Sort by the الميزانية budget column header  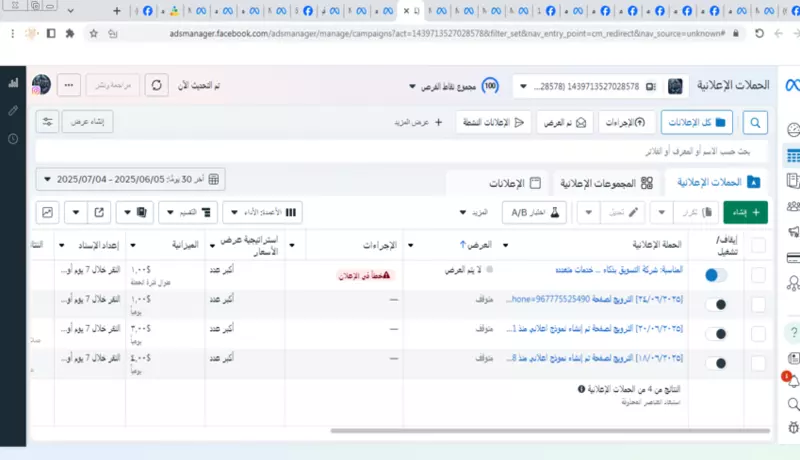pos(185,245)
